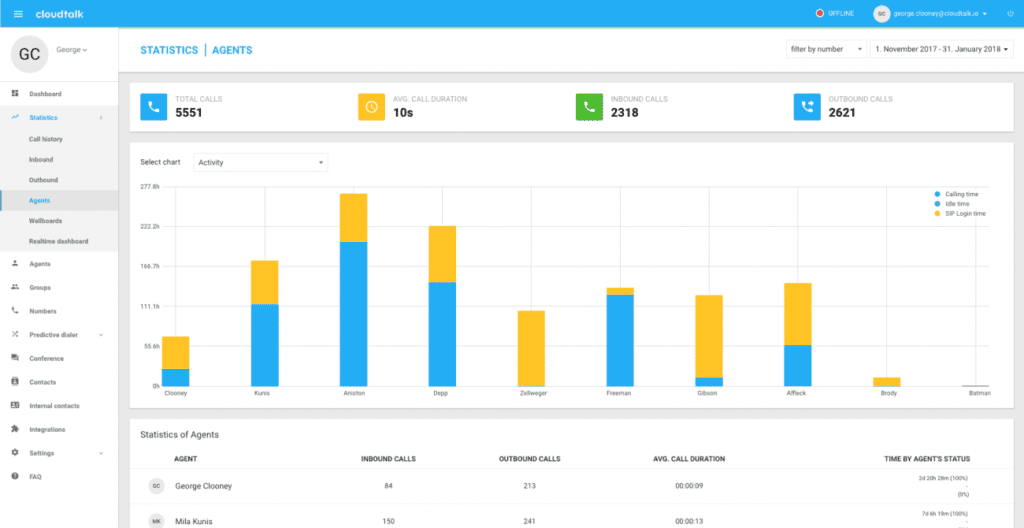Open the hamburger menu icon
The width and height of the screenshot is (1024, 528).
tap(18, 14)
